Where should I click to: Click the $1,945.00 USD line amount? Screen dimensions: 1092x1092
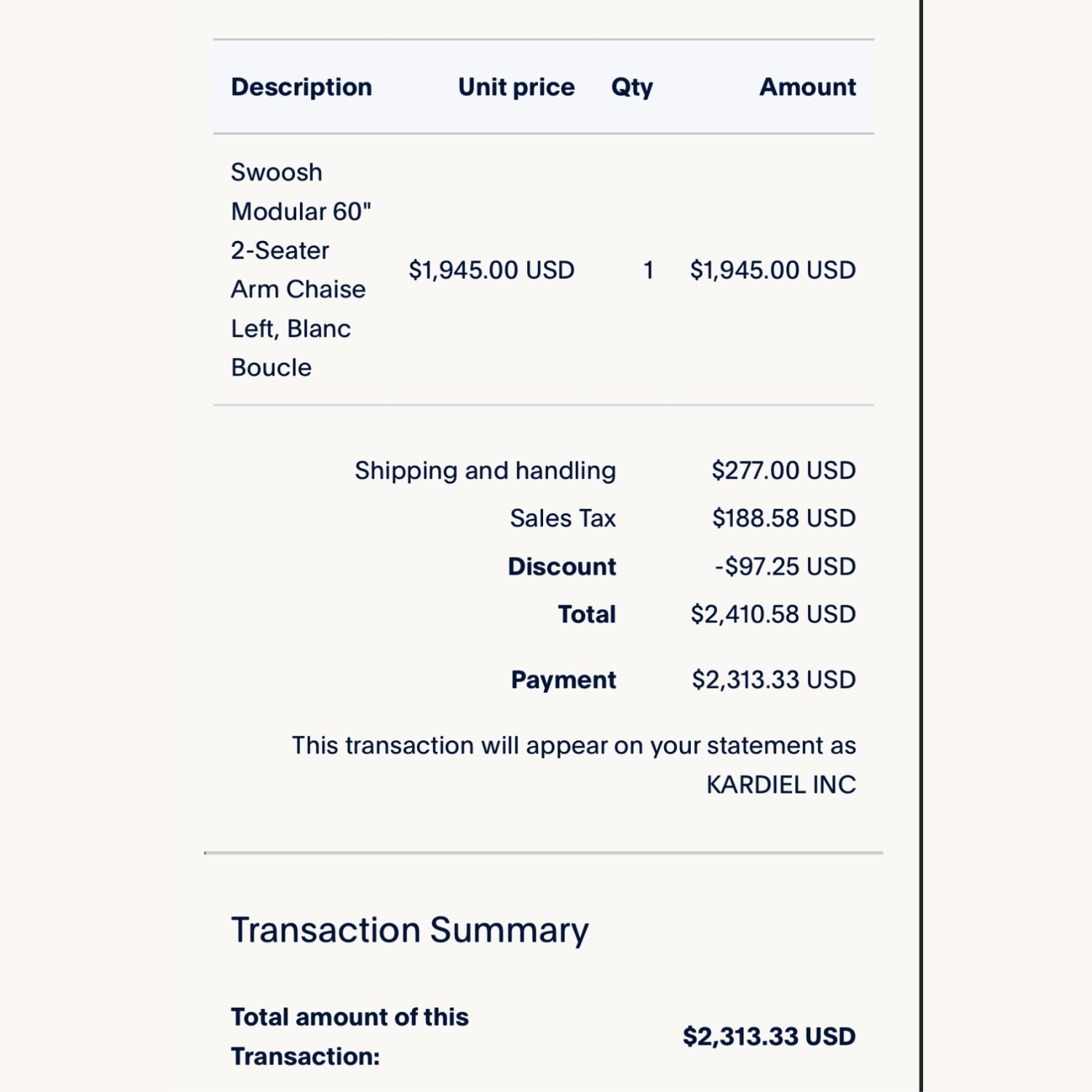pyautogui.click(x=772, y=270)
